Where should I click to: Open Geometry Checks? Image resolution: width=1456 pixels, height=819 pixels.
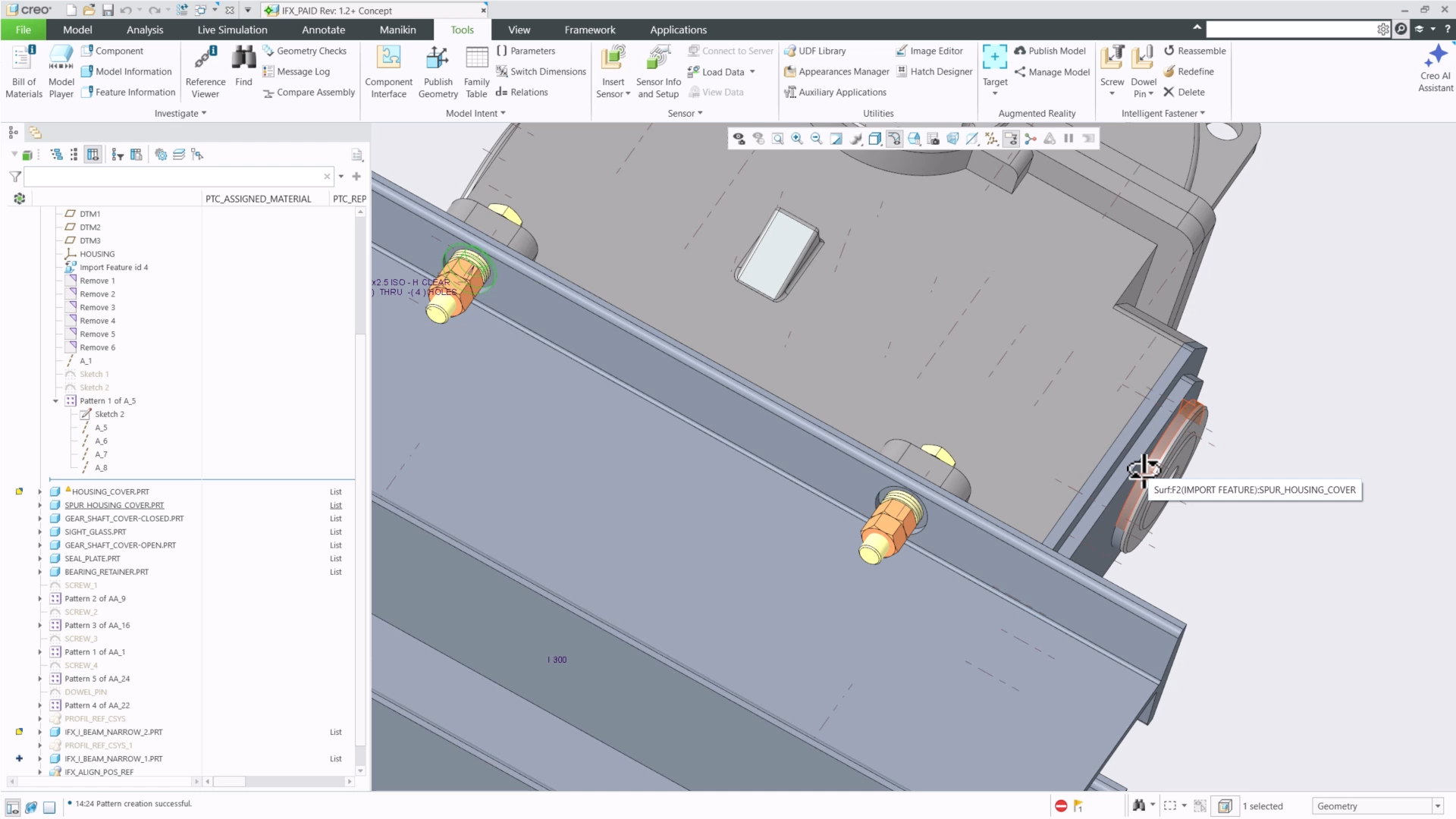(304, 51)
